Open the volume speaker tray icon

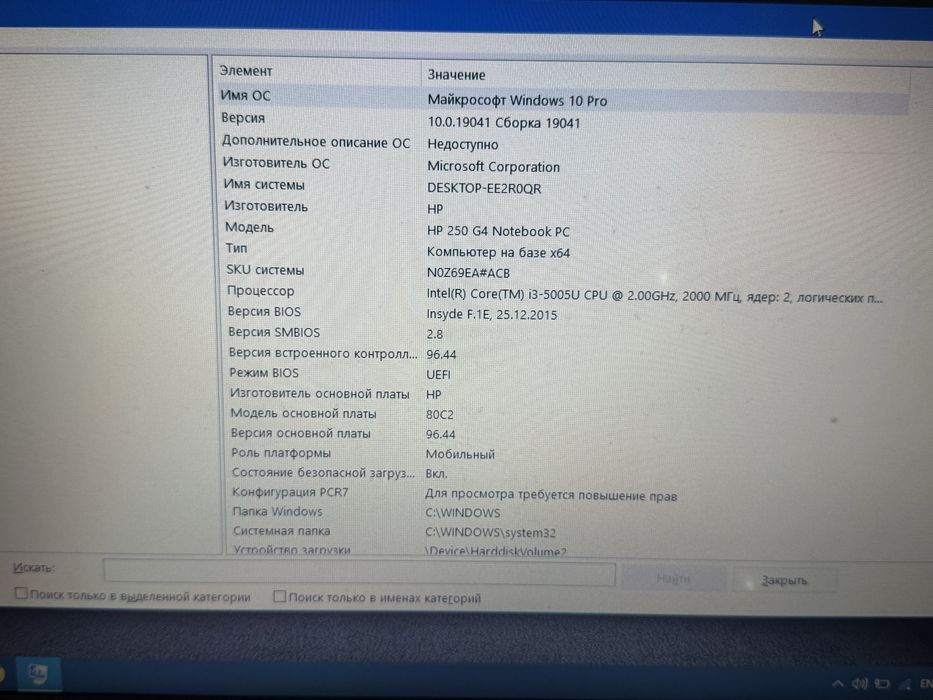859,683
